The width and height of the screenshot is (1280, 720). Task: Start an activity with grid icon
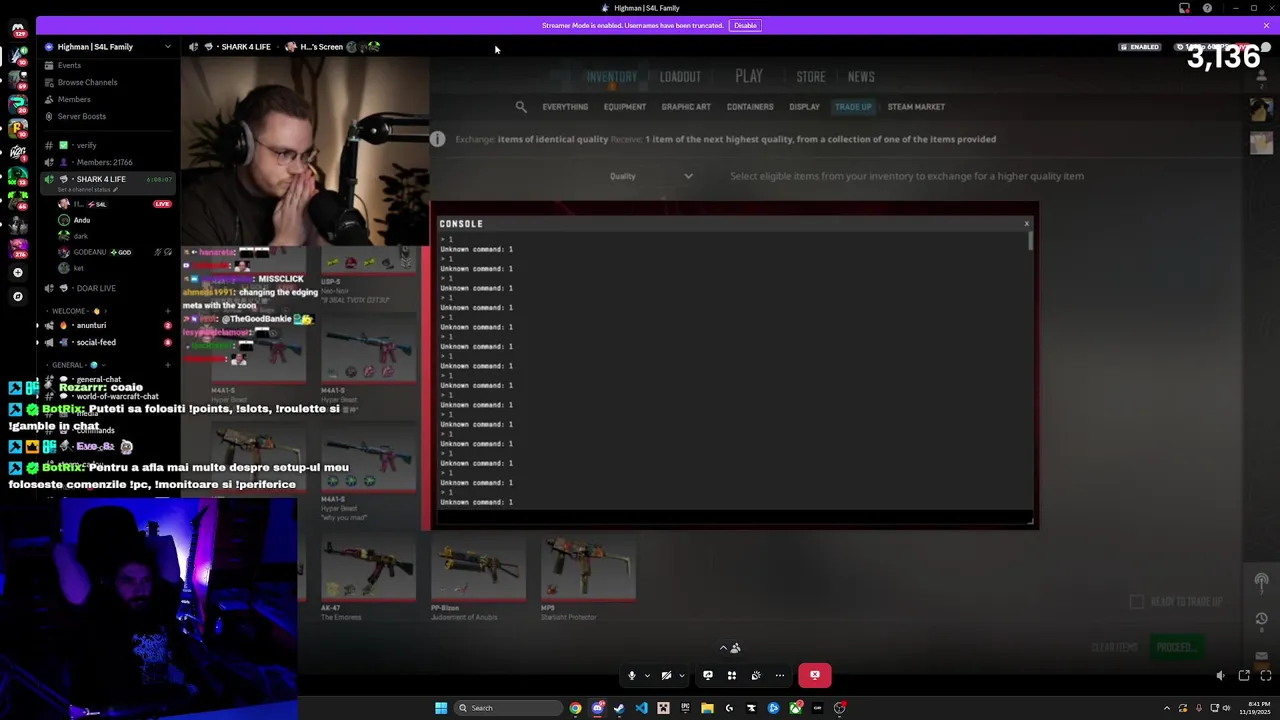point(732,675)
